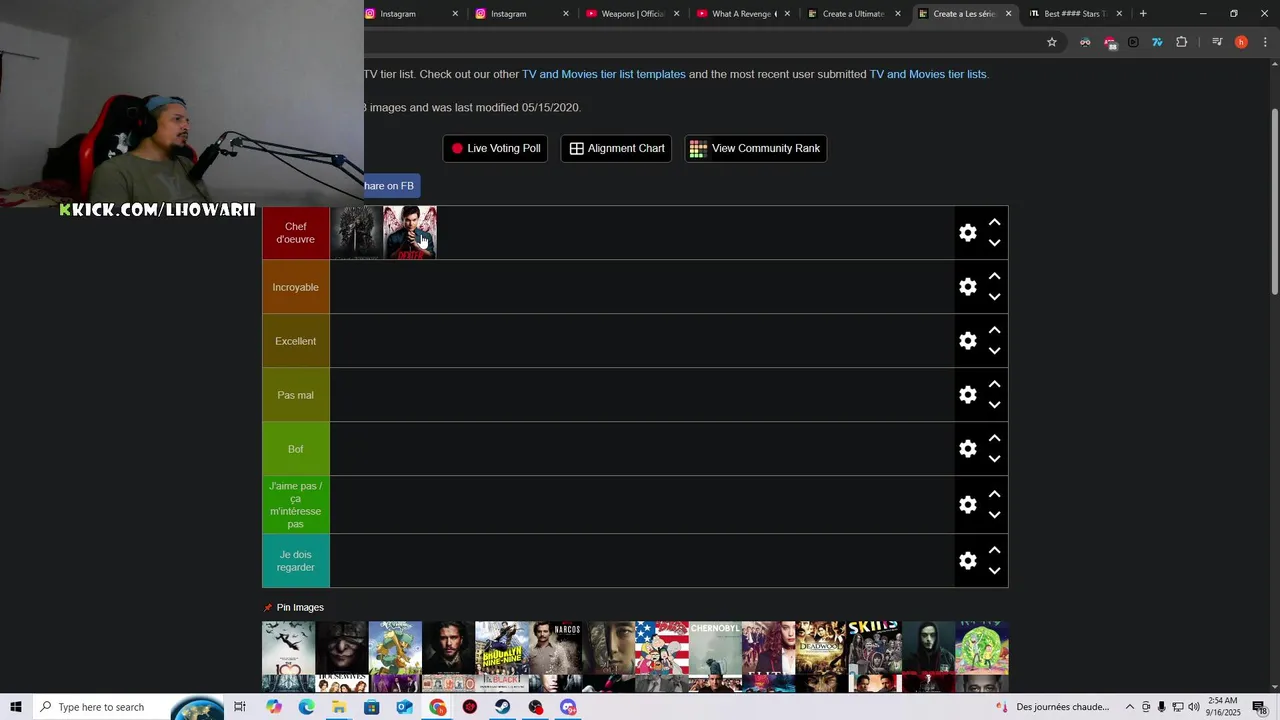Select the Game of Thrones poster in top tier
1280x720 pixels.
(357, 233)
